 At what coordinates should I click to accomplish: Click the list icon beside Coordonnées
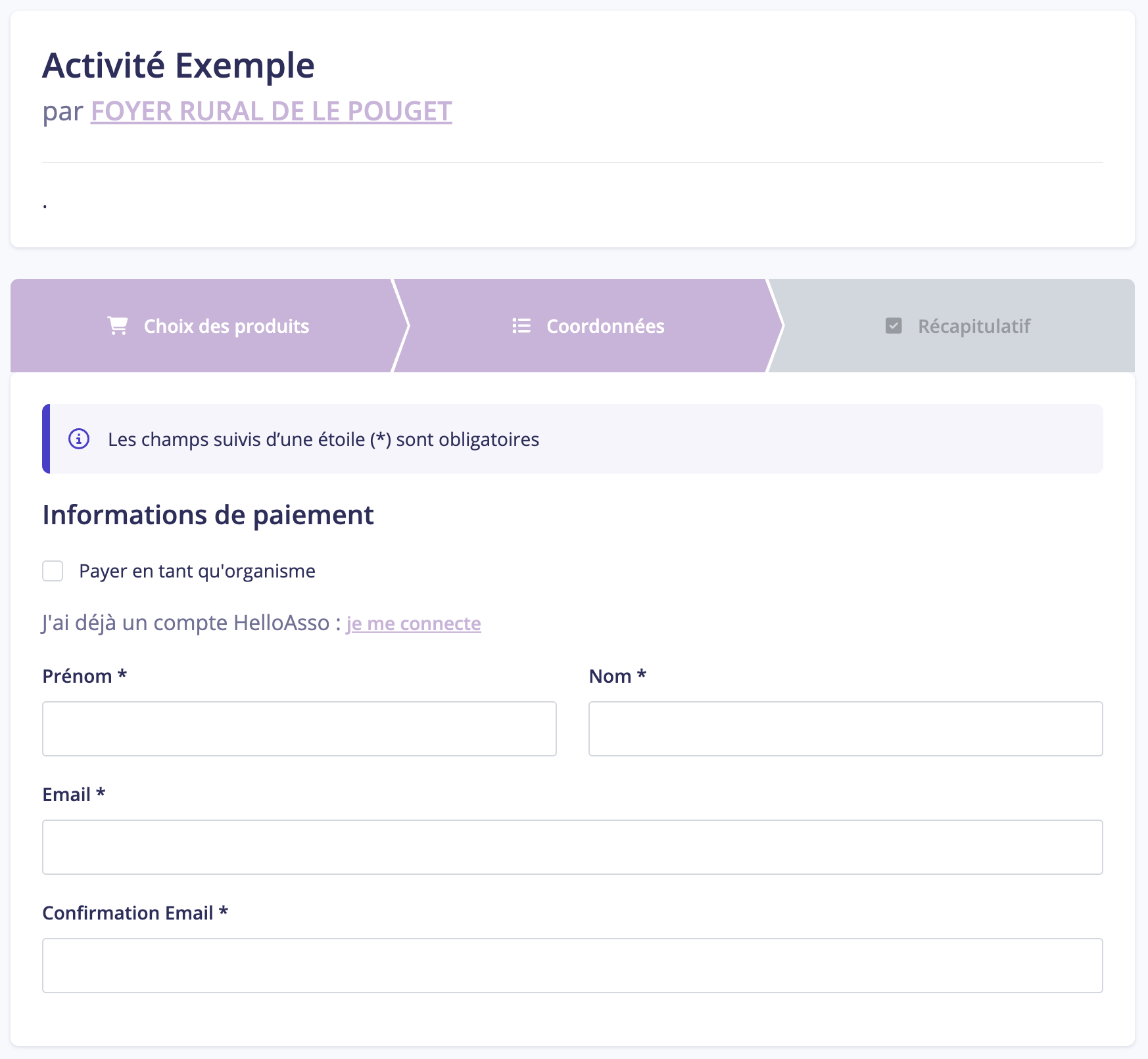(521, 326)
